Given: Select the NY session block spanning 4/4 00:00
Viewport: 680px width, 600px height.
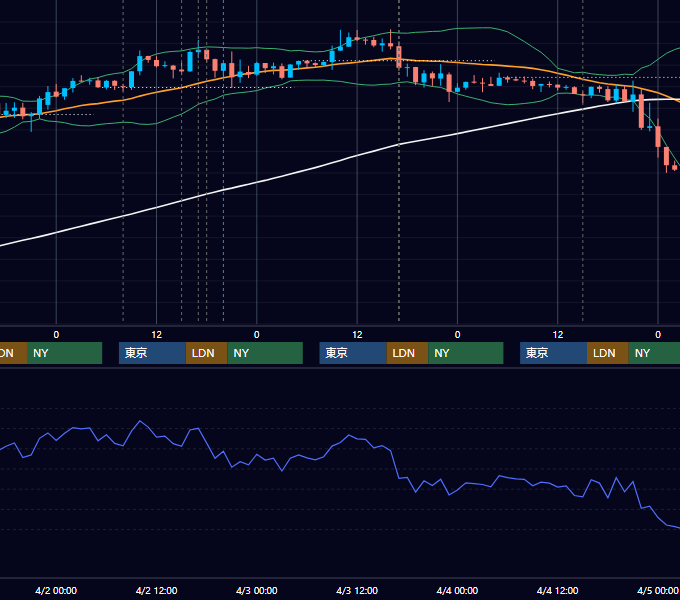Looking at the screenshot, I should (466, 353).
